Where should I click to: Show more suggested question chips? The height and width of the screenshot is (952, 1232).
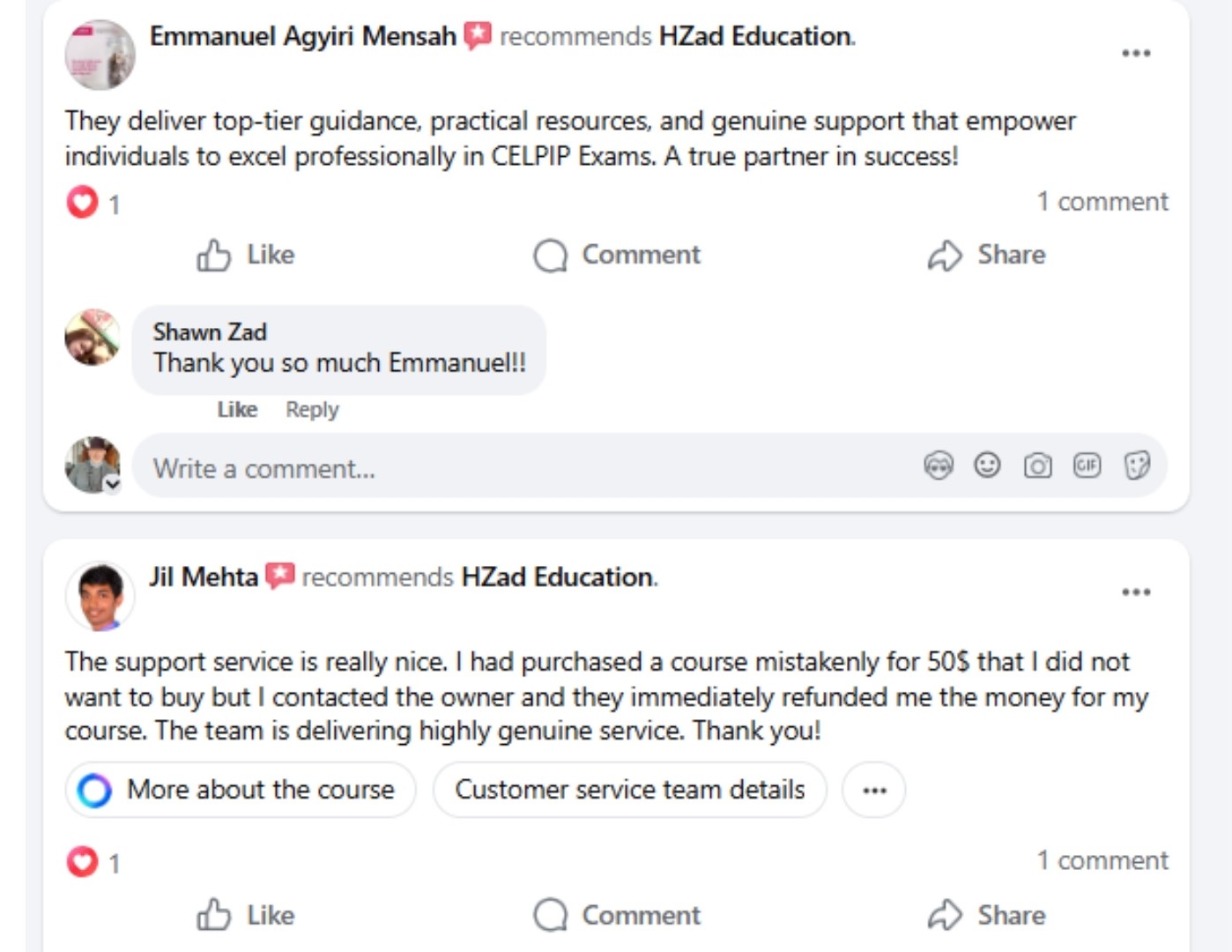coord(874,790)
